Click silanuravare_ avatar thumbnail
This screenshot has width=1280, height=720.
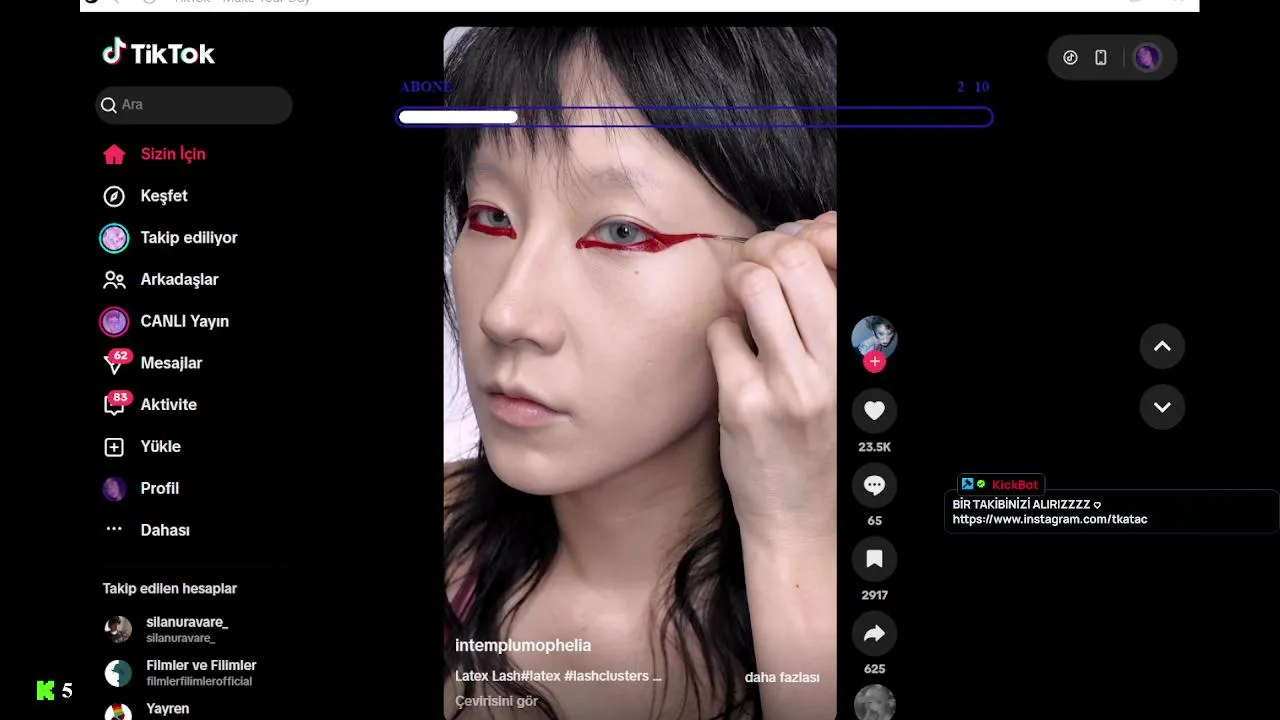coord(118,629)
